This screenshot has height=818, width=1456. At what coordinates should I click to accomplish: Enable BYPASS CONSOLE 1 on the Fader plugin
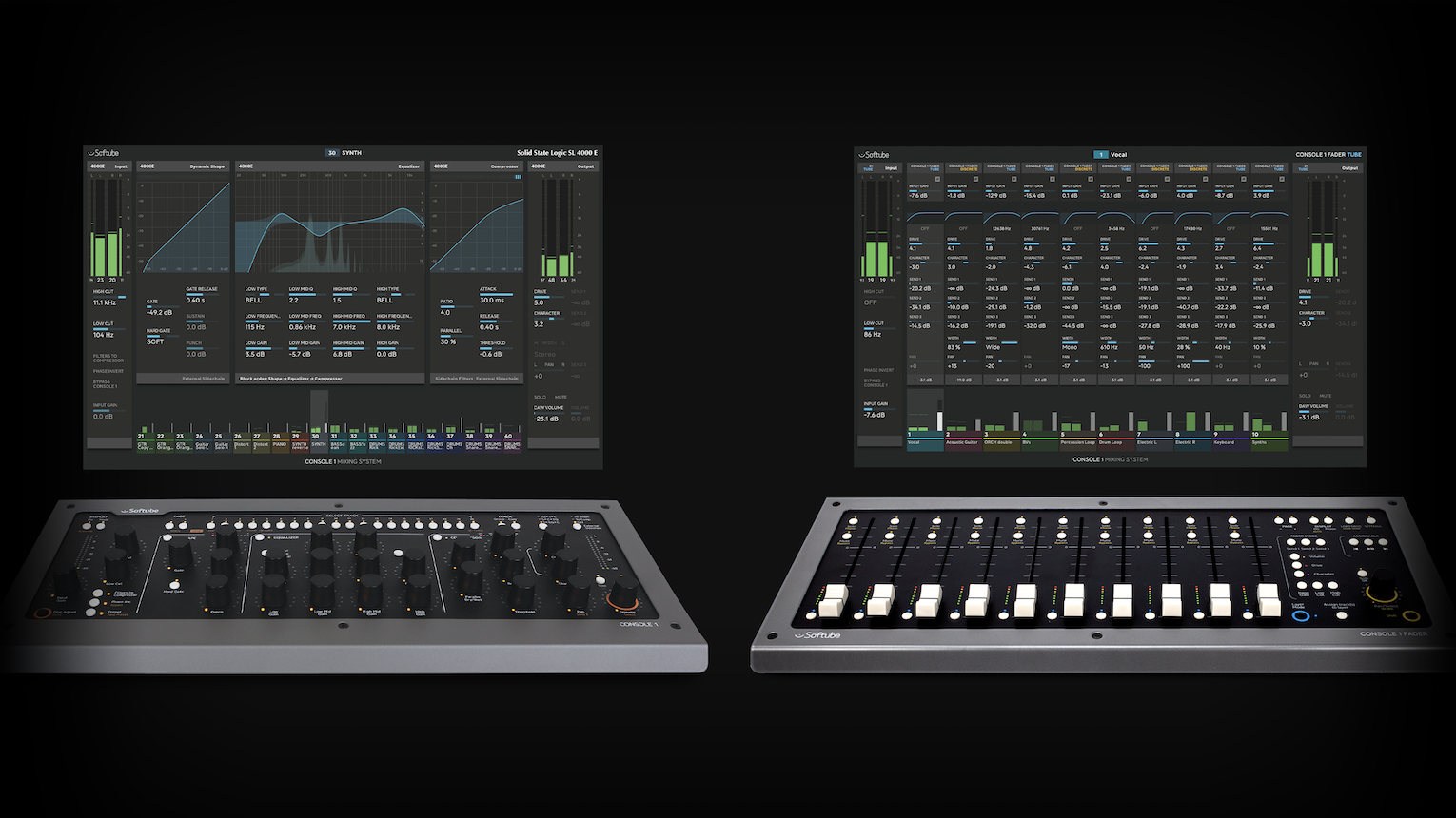[876, 382]
